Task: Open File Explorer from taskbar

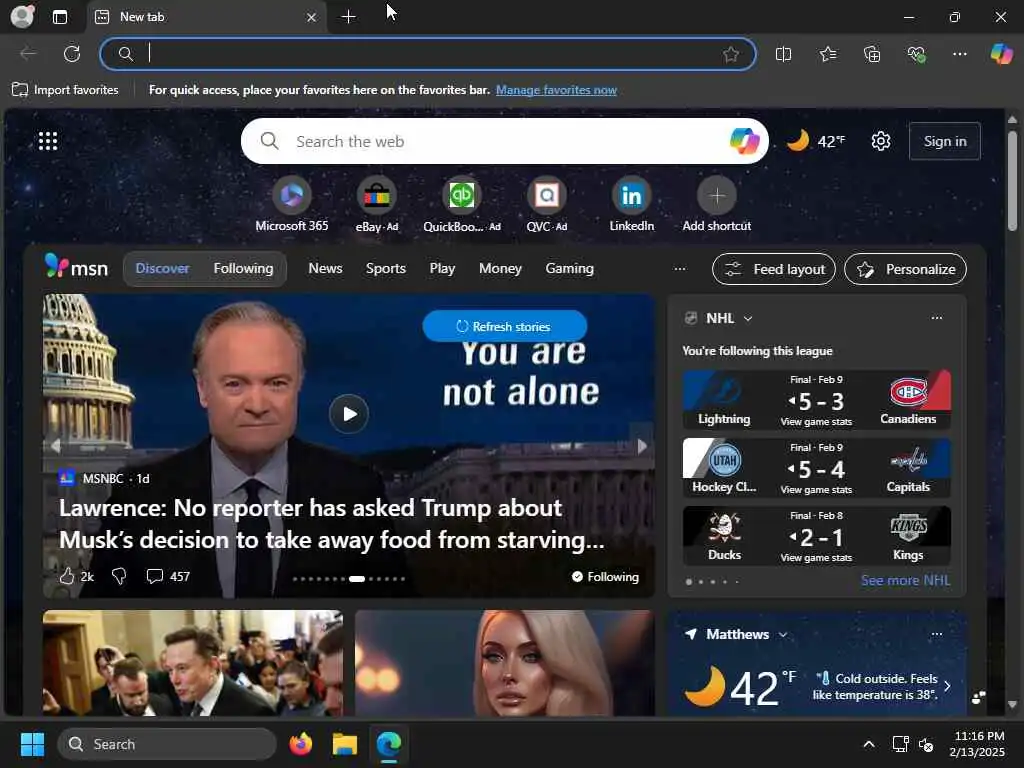Action: click(345, 744)
